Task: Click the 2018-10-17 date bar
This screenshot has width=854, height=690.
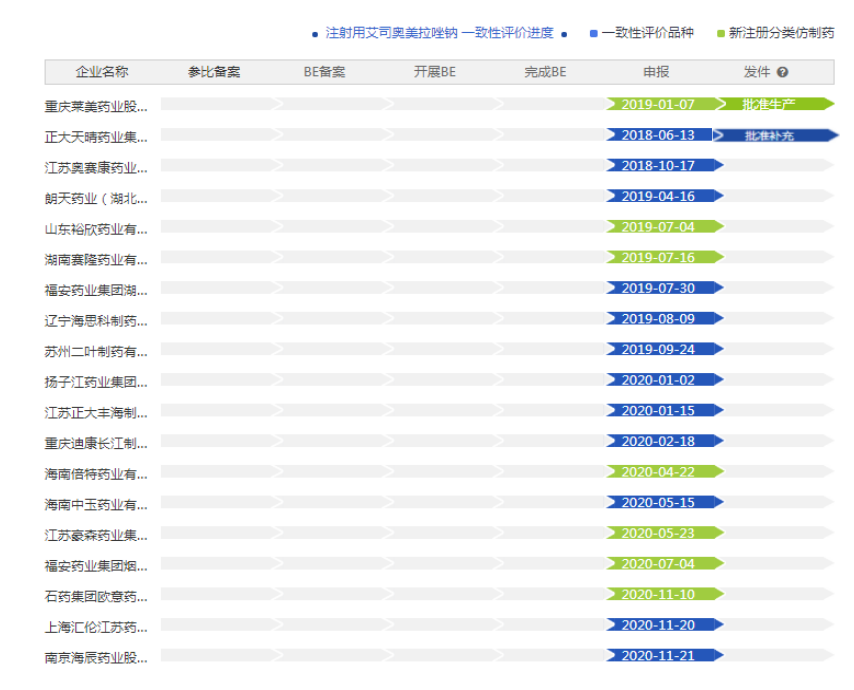Action: (665, 165)
